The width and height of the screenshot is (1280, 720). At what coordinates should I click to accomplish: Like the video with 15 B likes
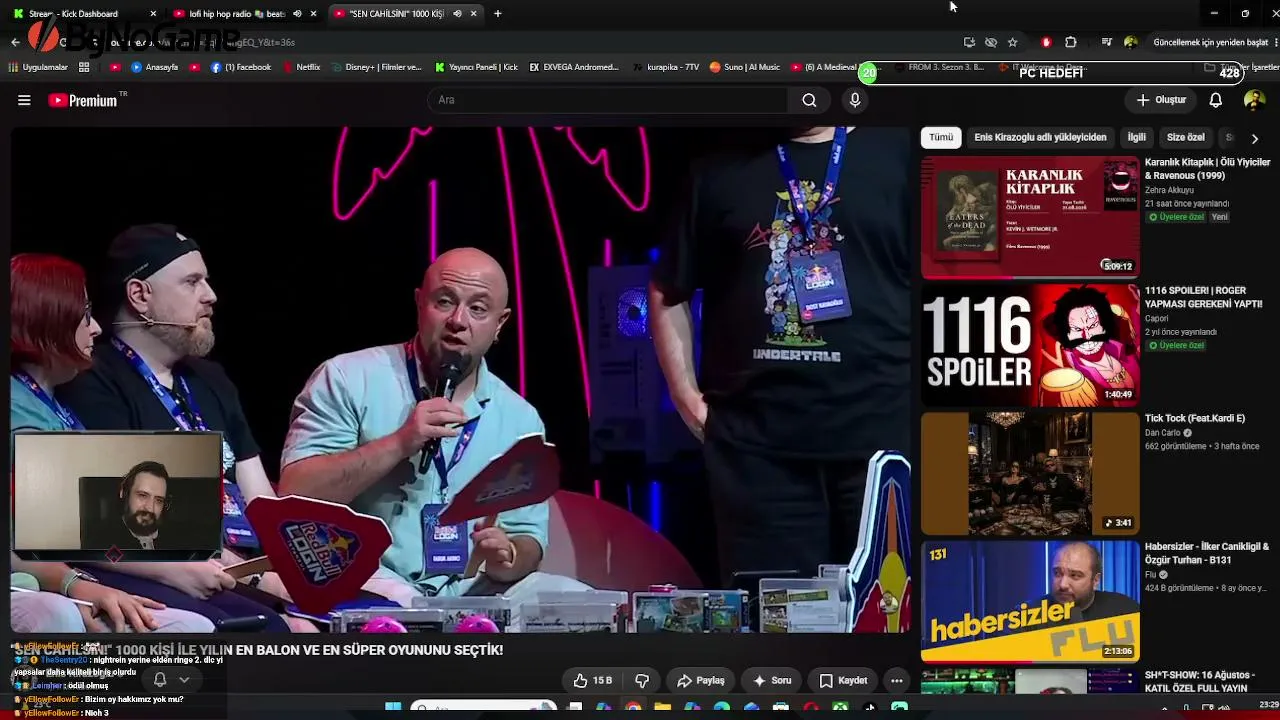[592, 681]
